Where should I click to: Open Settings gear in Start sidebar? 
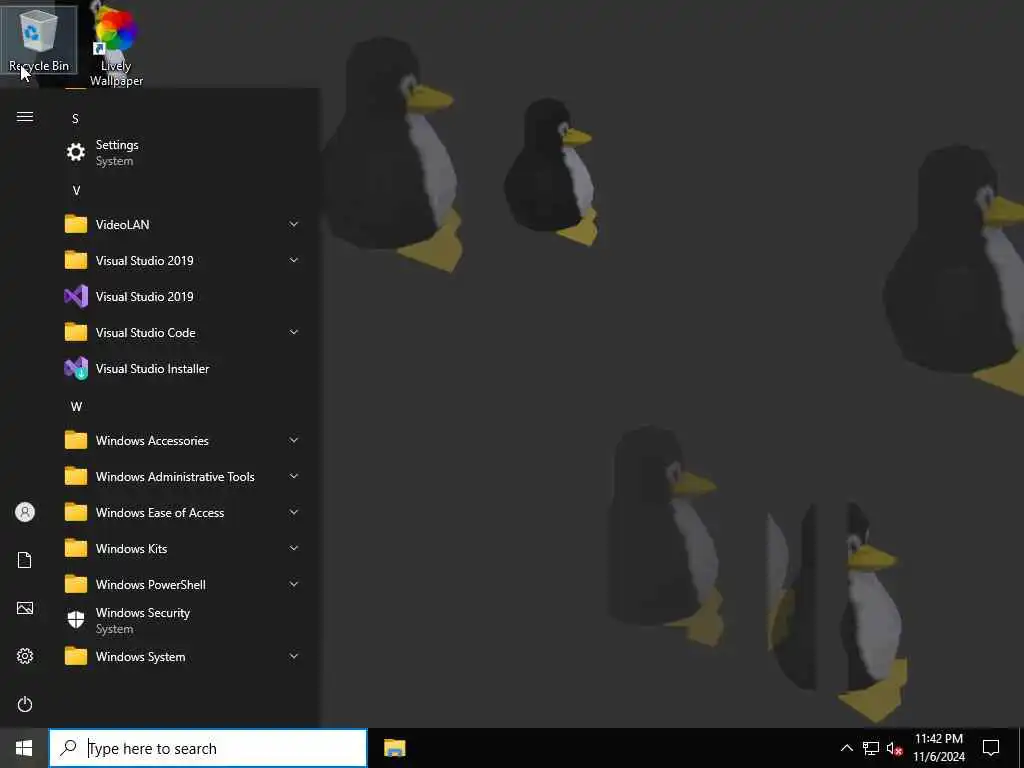[x=25, y=656]
